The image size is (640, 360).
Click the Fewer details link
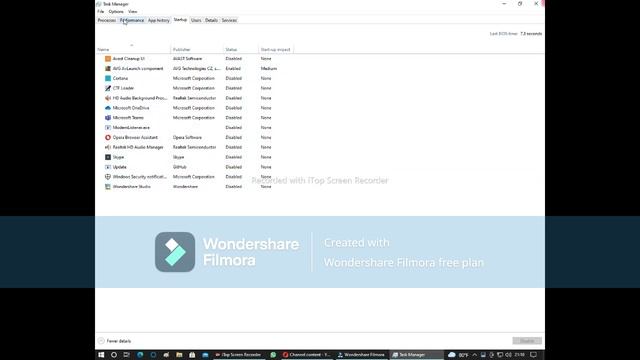click(119, 341)
